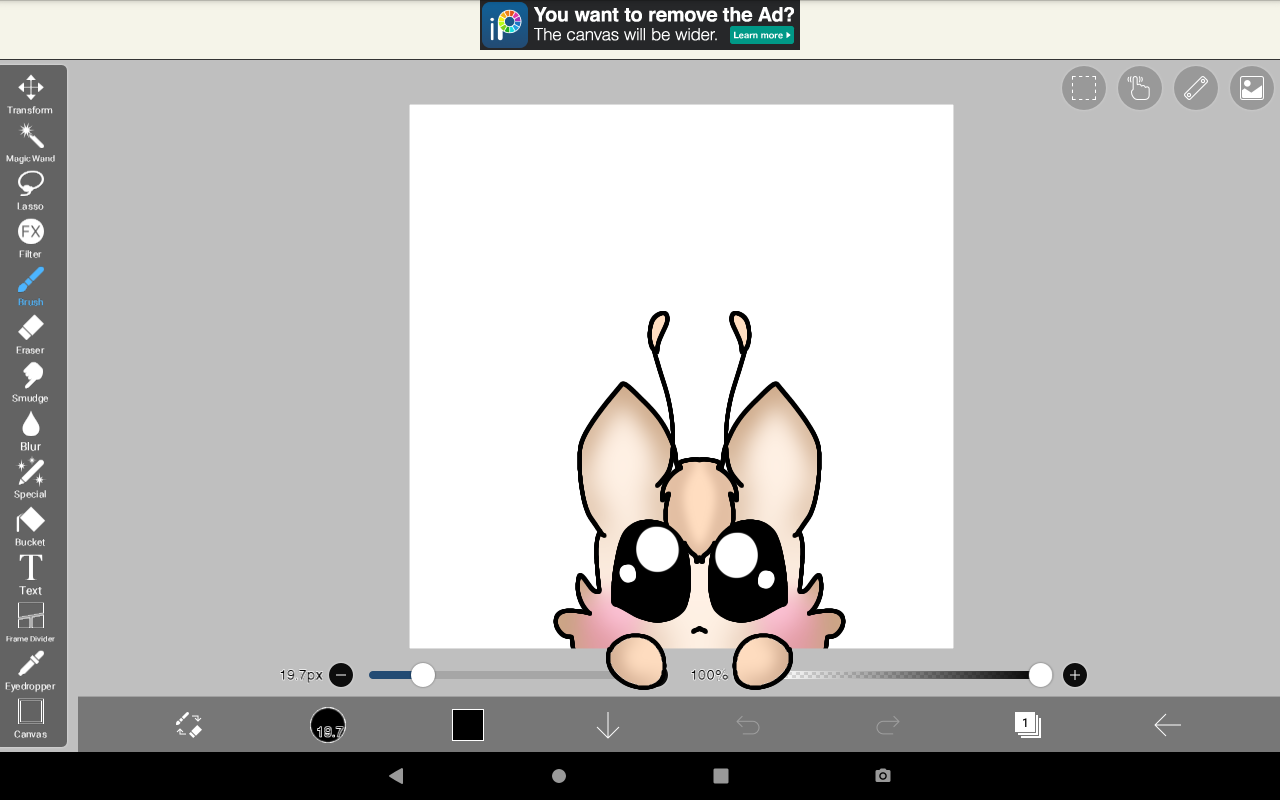Open the Text tool
The image size is (1280, 800).
31,573
